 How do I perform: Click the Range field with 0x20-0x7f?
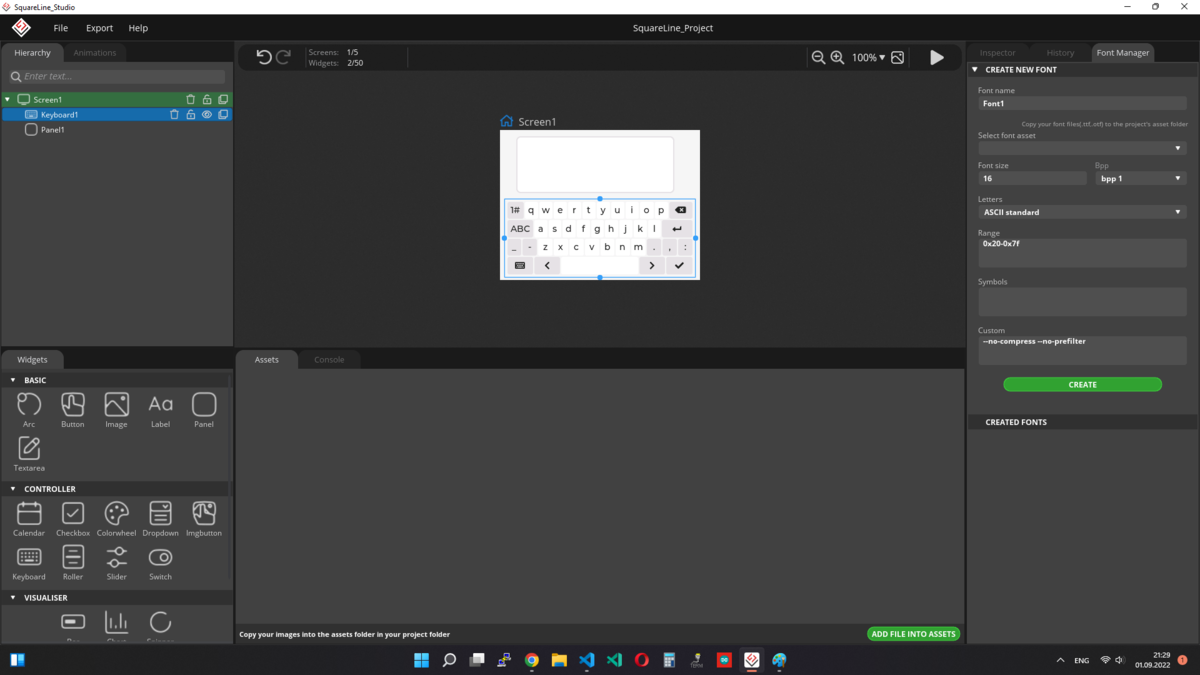pos(1082,253)
